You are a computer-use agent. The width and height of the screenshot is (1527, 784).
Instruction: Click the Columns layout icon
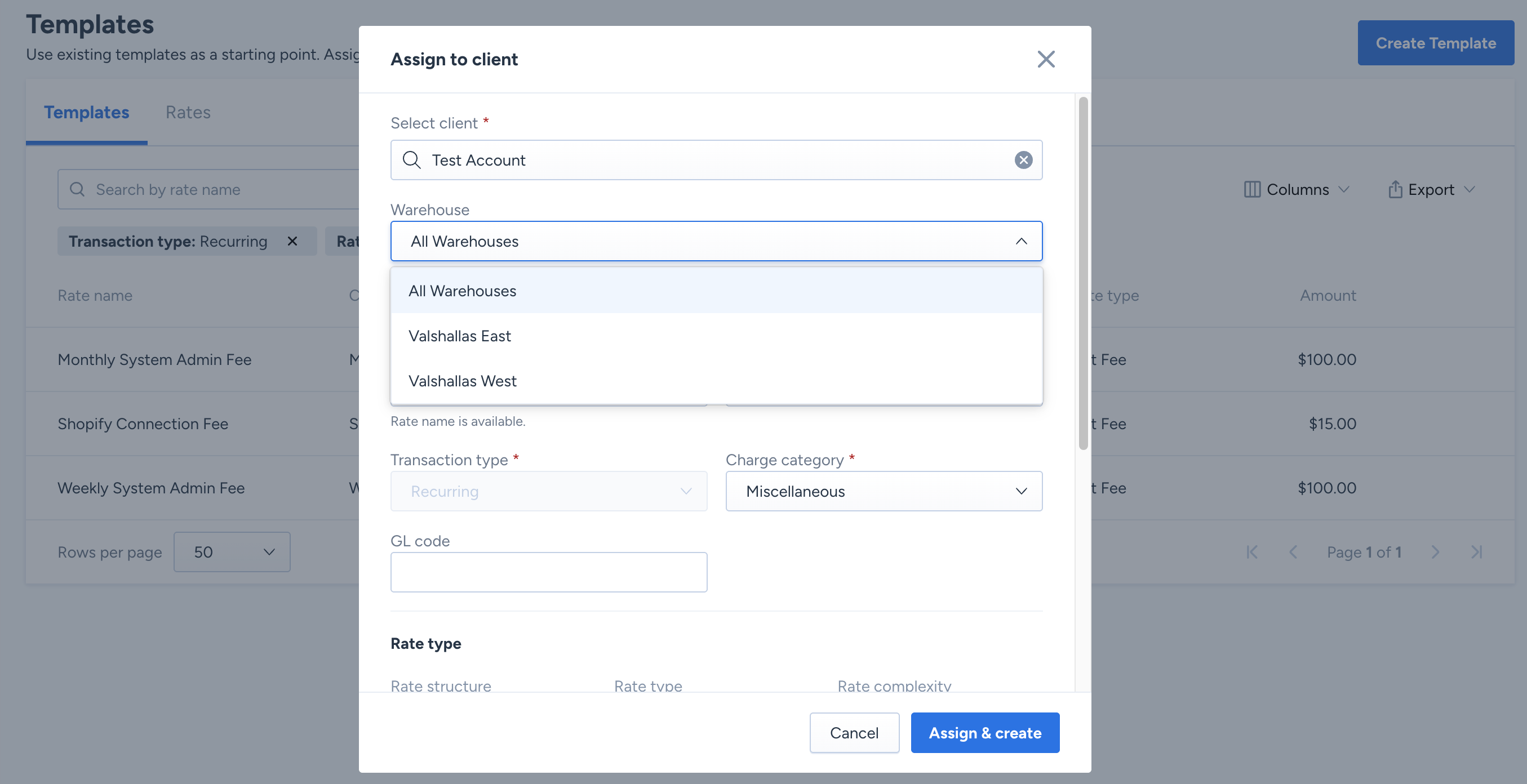click(1252, 190)
